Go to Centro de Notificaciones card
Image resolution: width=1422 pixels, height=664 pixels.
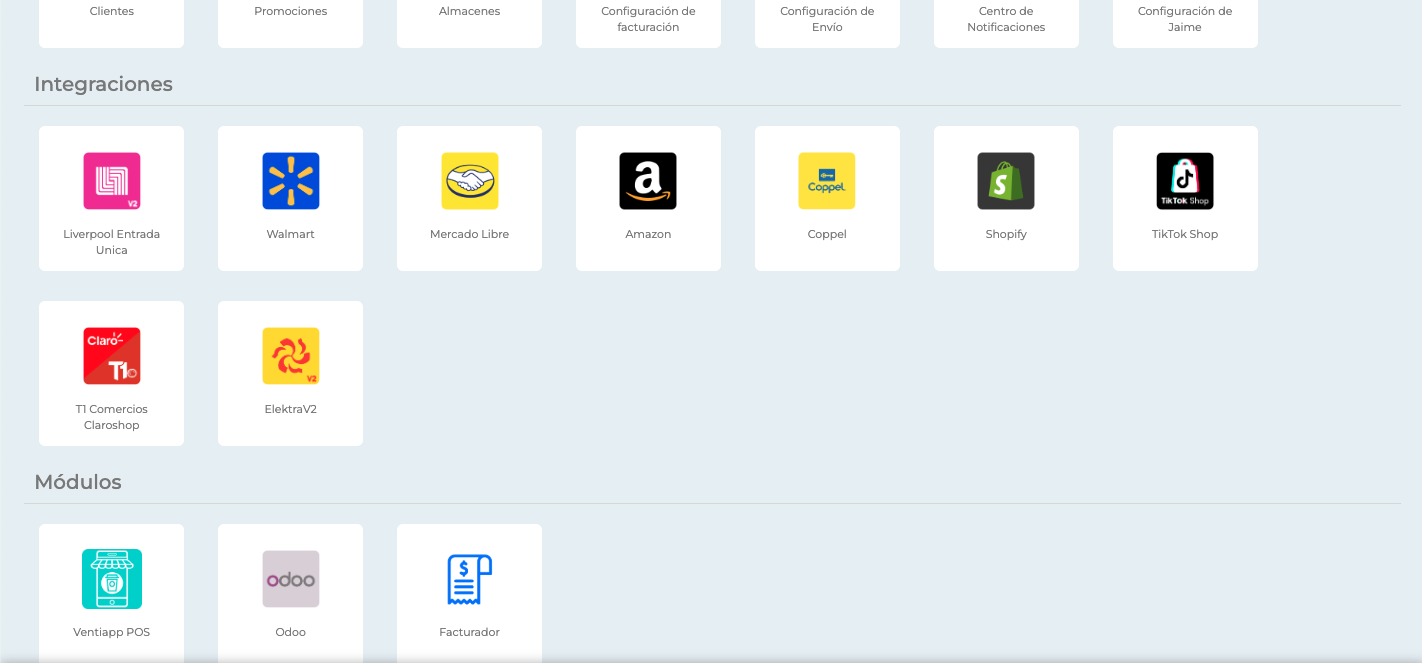pos(1006,23)
